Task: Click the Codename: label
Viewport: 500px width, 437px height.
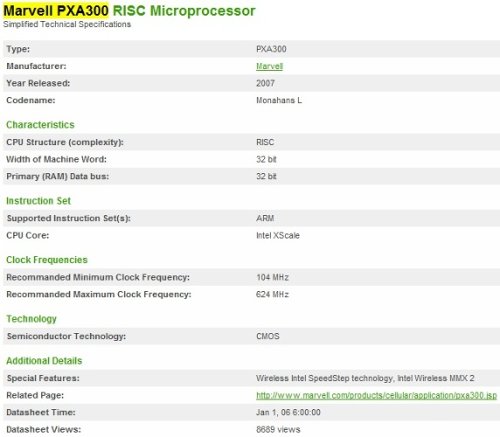Action: click(x=31, y=100)
